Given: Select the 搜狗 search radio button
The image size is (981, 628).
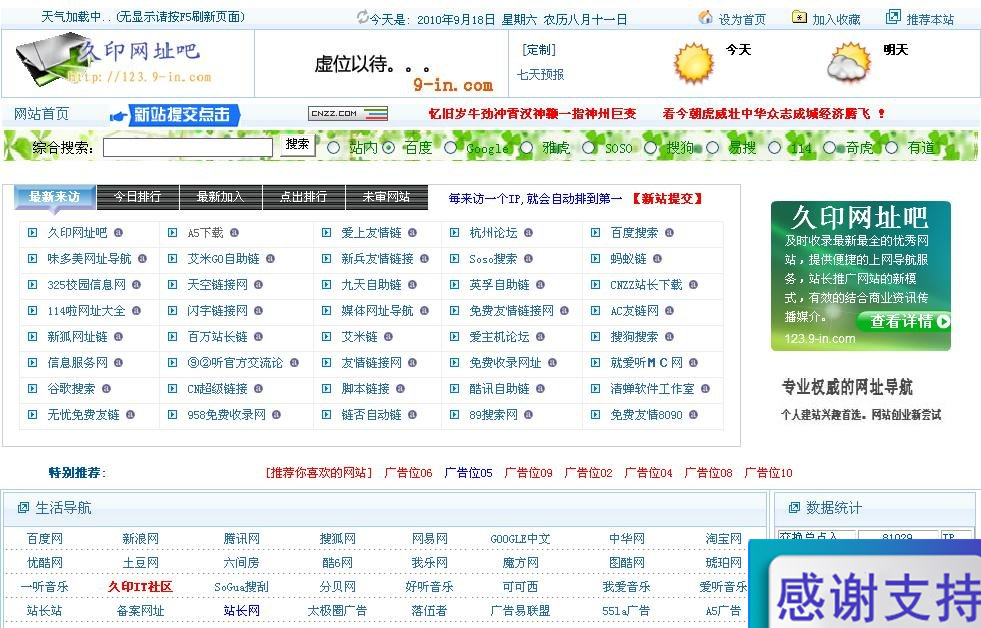Looking at the screenshot, I should tap(651, 148).
